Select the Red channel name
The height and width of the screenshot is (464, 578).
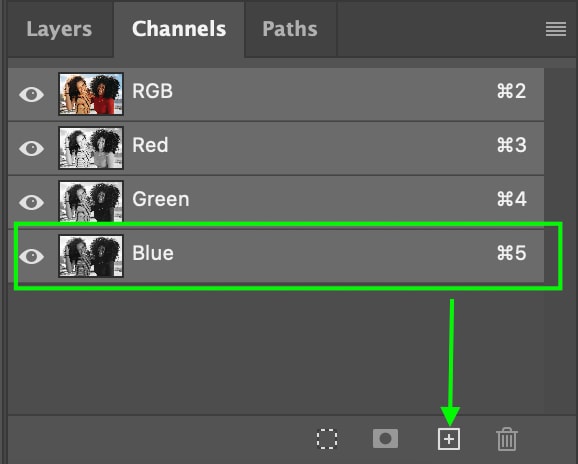pyautogui.click(x=150, y=145)
